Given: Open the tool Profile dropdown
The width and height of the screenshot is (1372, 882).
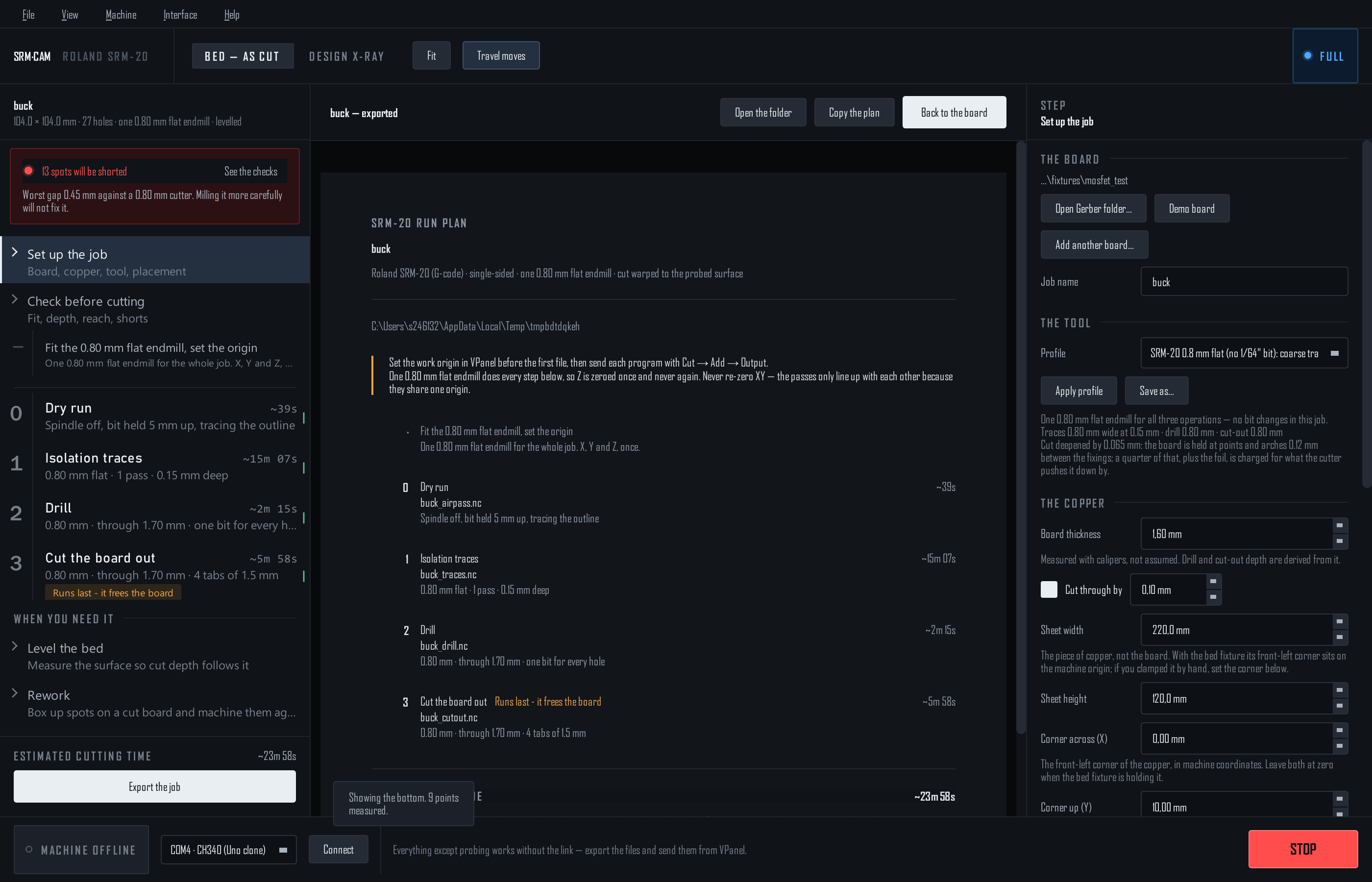Looking at the screenshot, I should (1244, 353).
